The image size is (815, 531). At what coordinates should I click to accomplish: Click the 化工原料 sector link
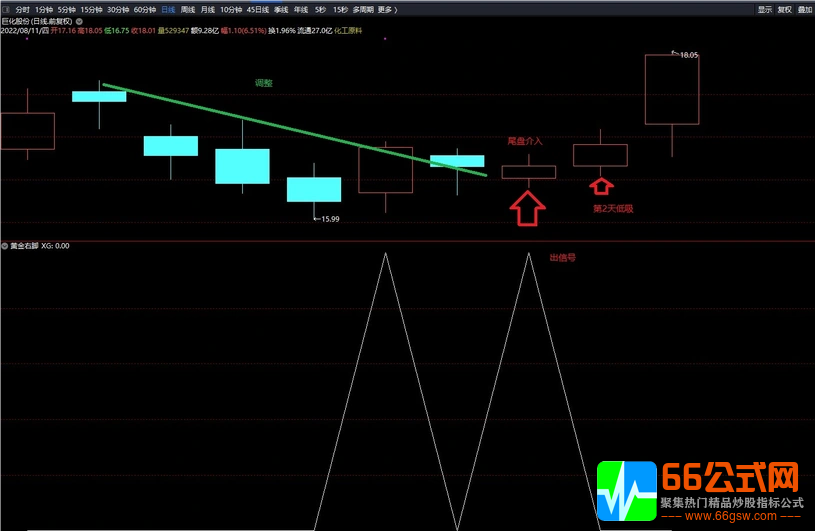(349, 31)
